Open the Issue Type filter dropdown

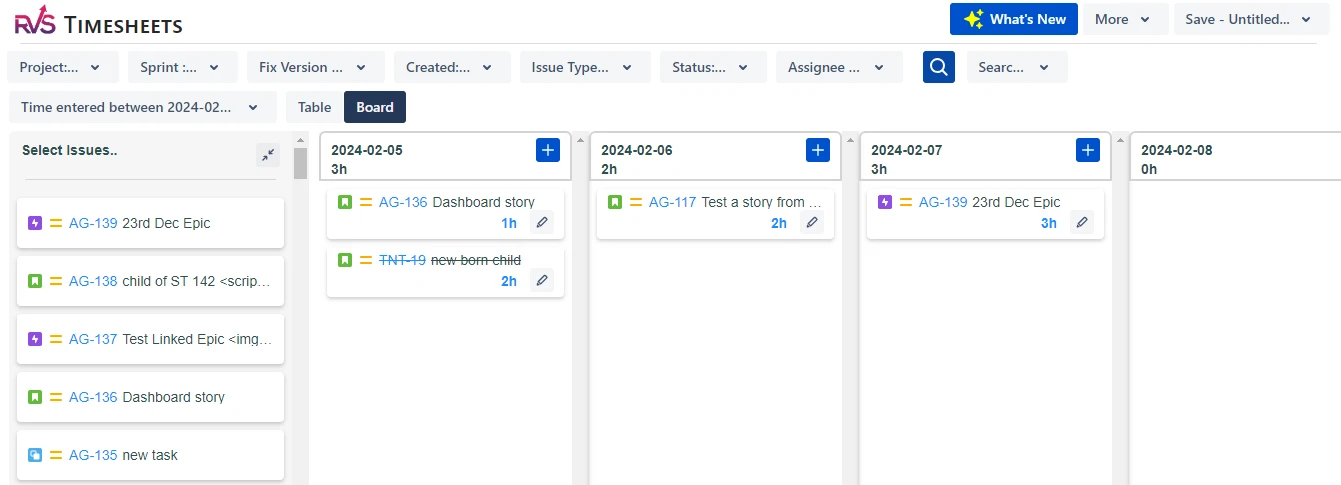(584, 67)
